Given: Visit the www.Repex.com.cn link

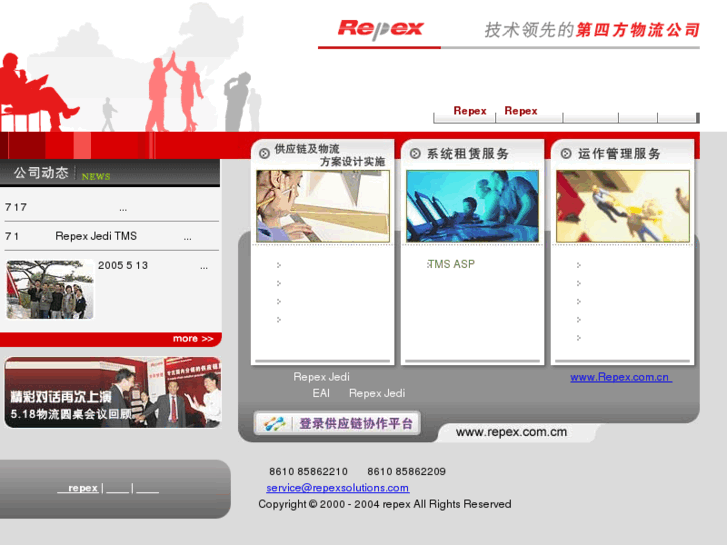Looking at the screenshot, I should 621,377.
